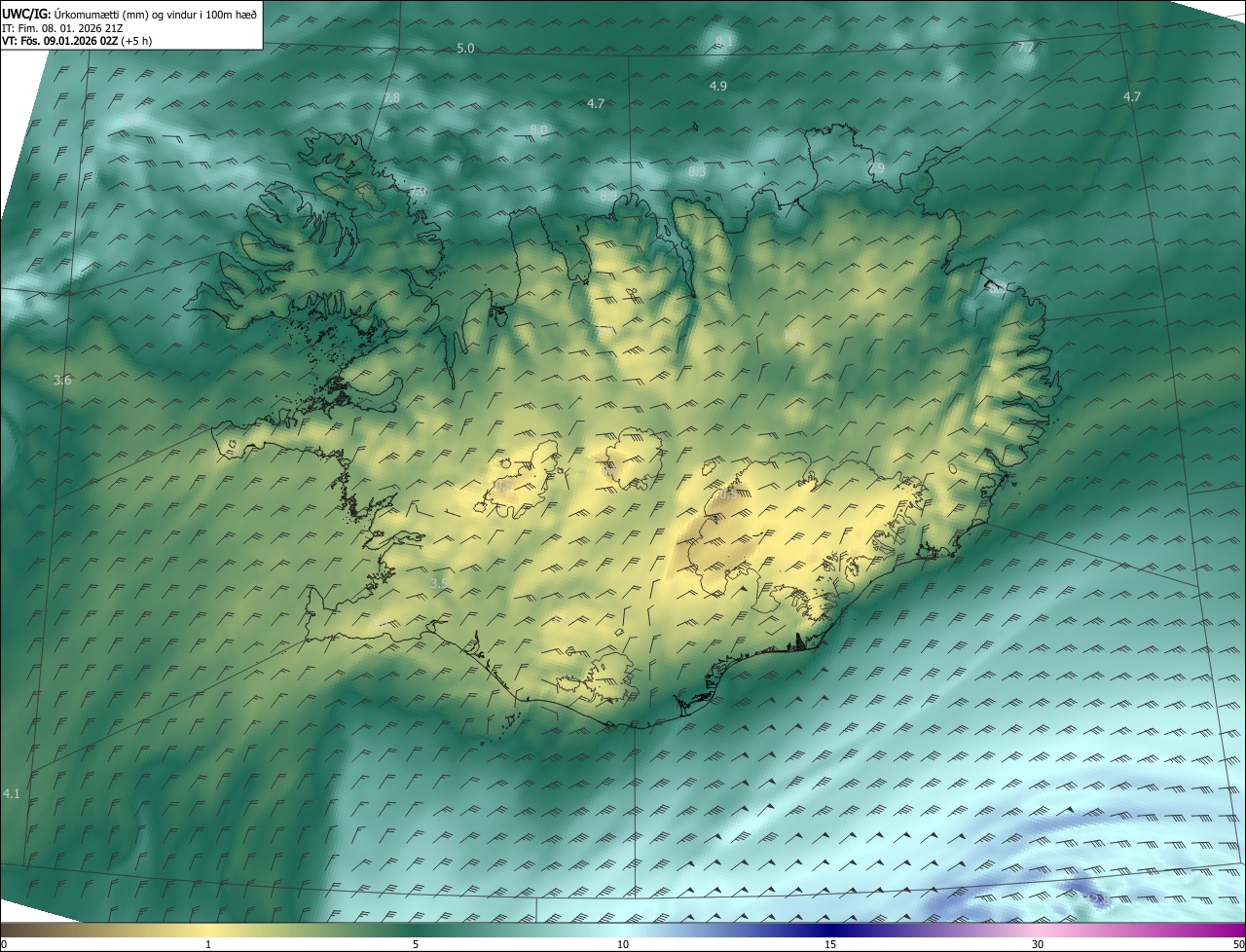This screenshot has width=1246, height=952.
Task: Select the 7.8 value label on the map
Action: click(391, 98)
